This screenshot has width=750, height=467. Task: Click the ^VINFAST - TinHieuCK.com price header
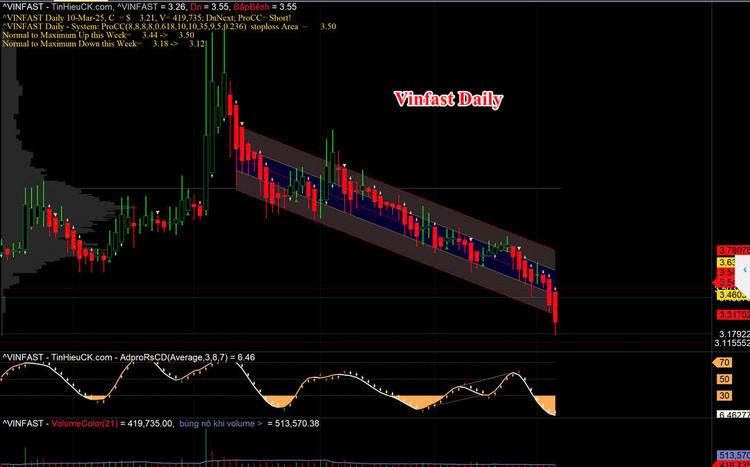pos(58,7)
